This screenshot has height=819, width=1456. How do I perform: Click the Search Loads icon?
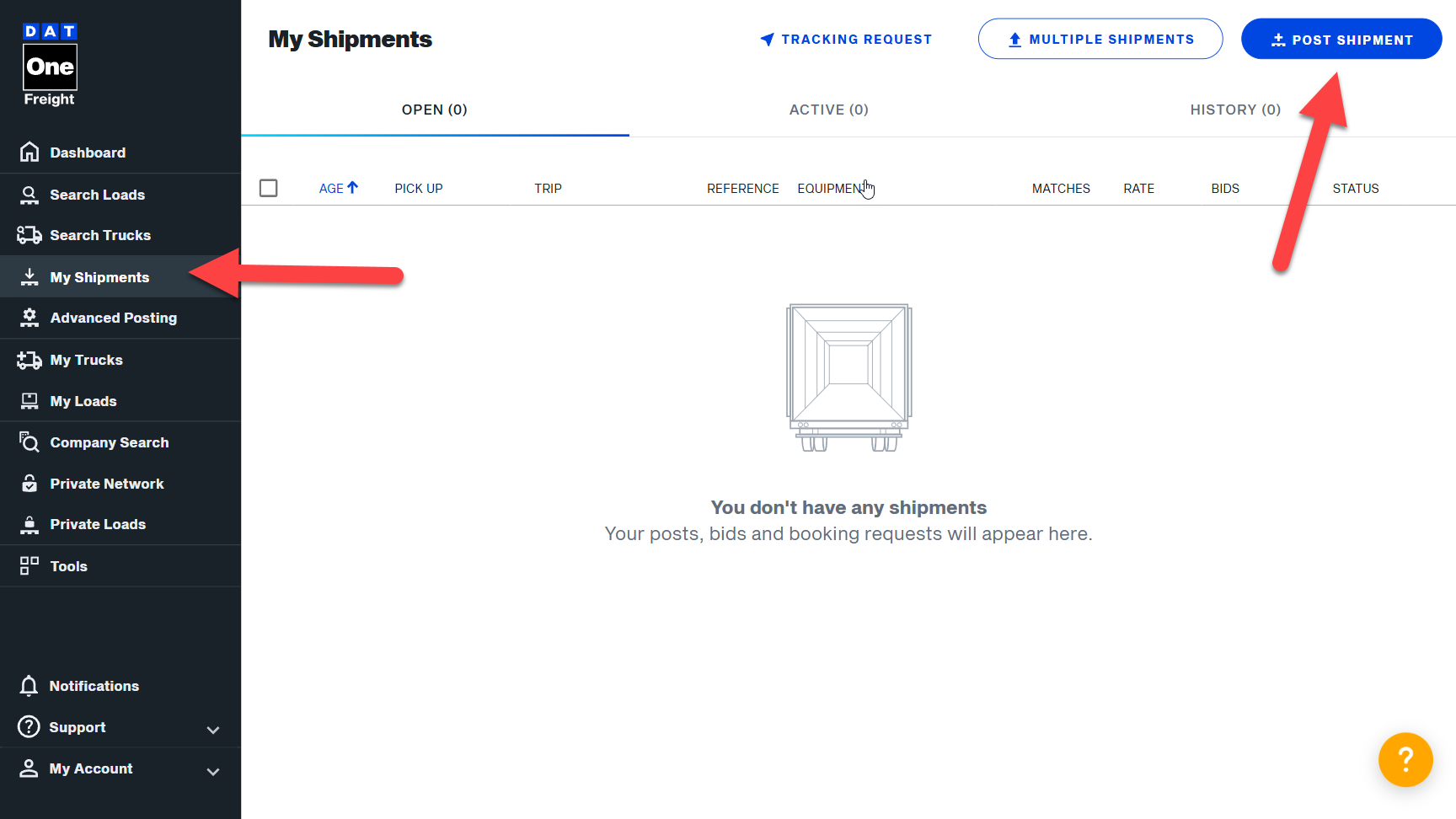coord(29,195)
